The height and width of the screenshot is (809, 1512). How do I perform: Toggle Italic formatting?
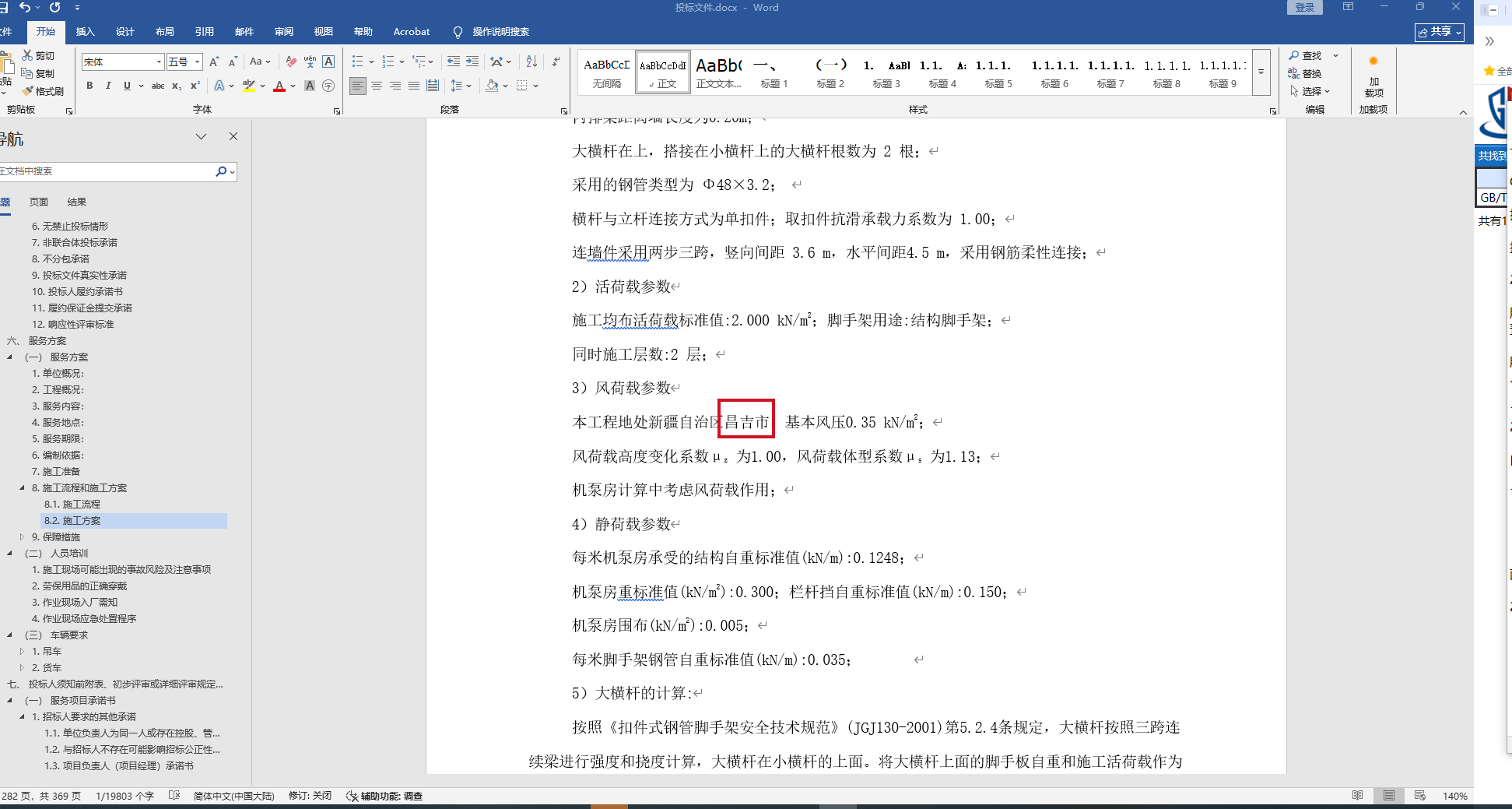coord(108,86)
